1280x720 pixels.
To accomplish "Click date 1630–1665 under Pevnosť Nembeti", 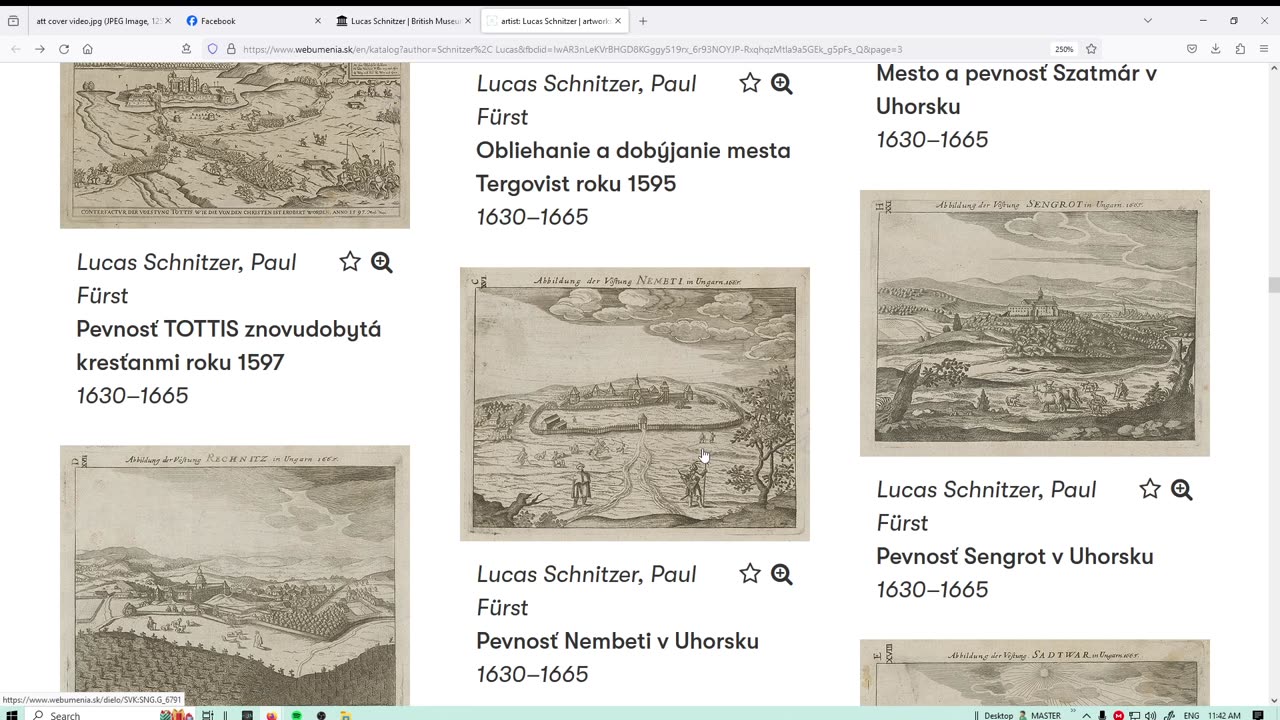I will click(532, 674).
